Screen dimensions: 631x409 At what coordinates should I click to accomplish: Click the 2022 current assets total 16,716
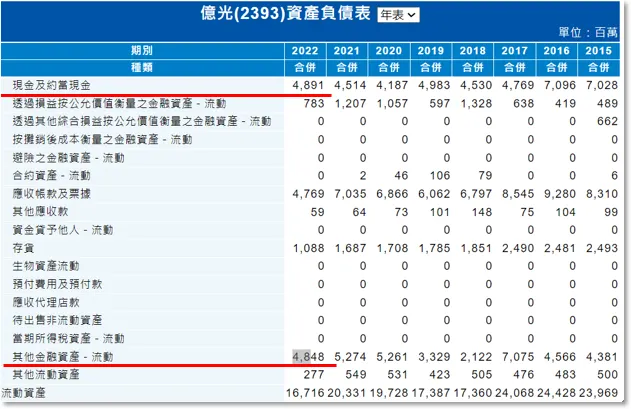pyautogui.click(x=305, y=392)
